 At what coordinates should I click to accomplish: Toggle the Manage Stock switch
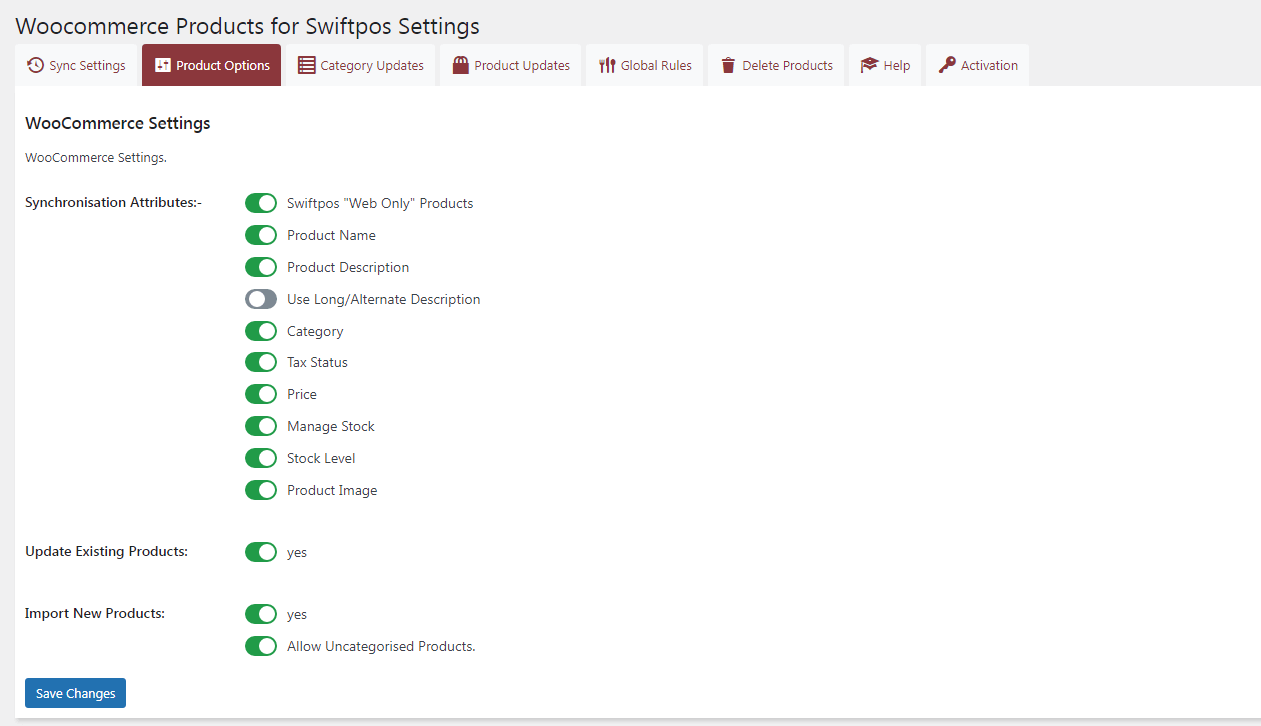(x=261, y=426)
